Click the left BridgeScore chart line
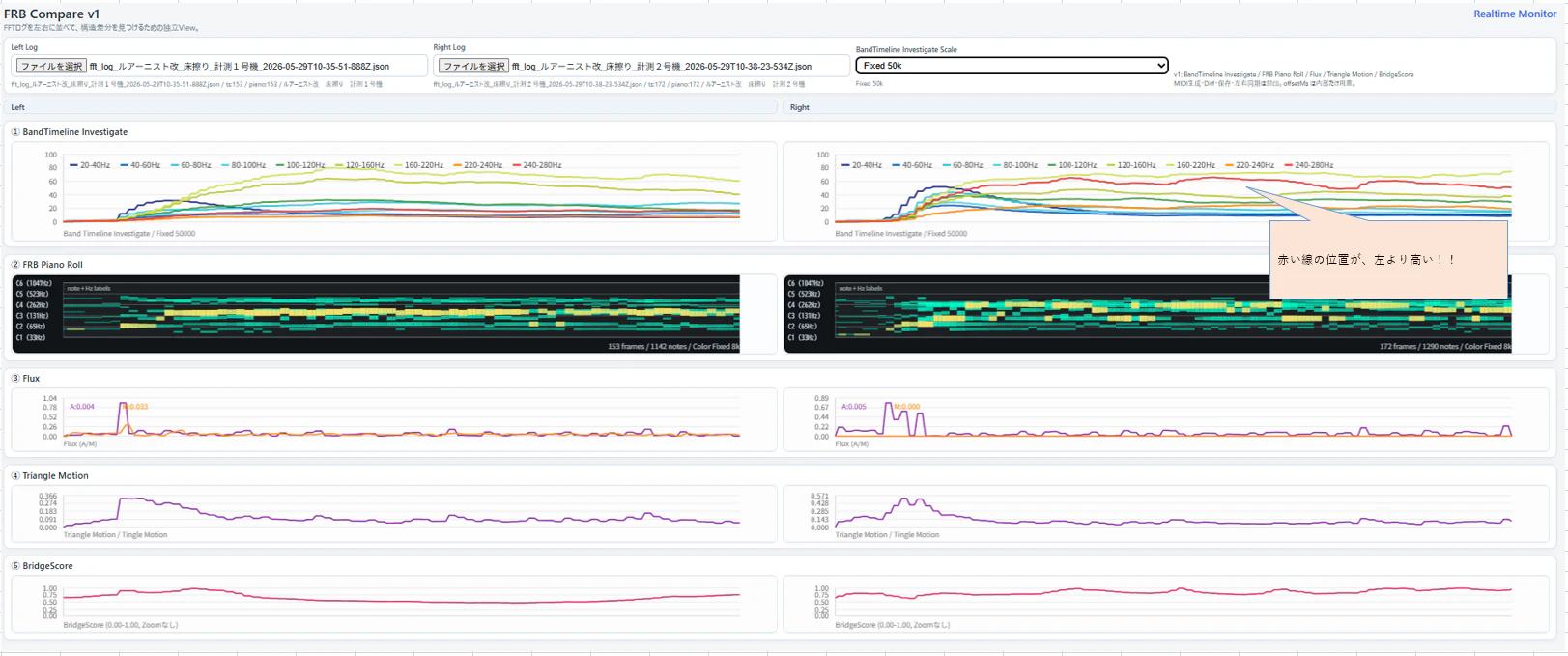This screenshot has height=656, width=1568. [401, 599]
